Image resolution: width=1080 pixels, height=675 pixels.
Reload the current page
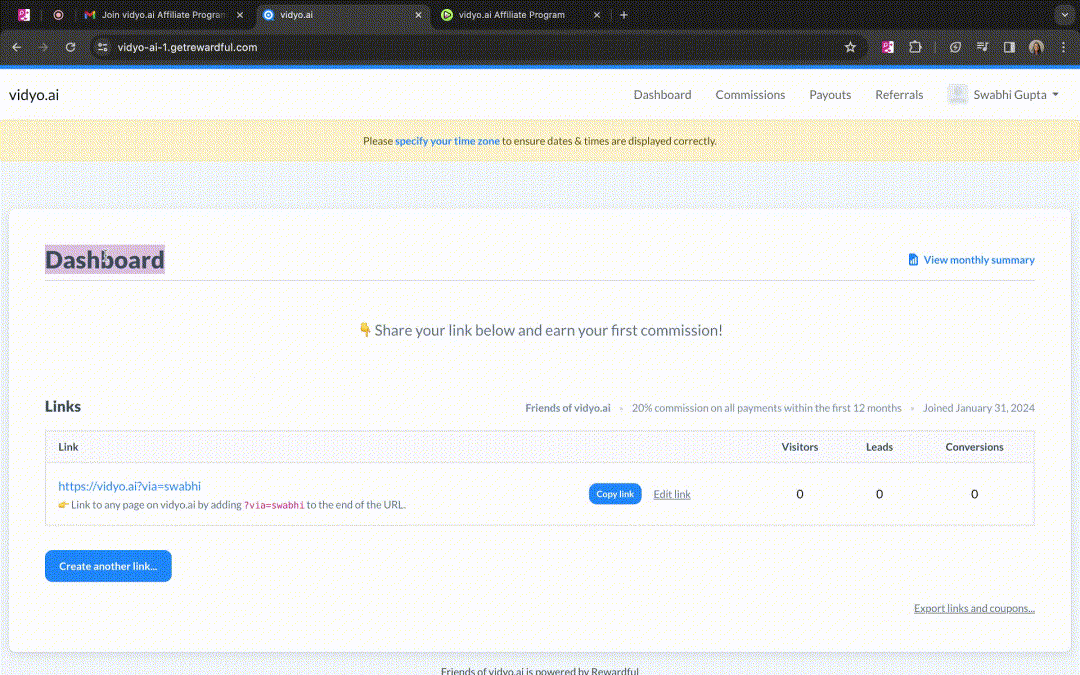pyautogui.click(x=70, y=48)
